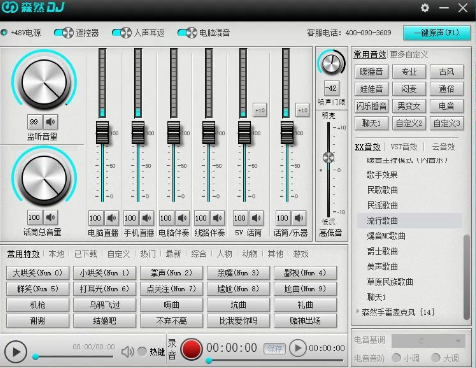
Task: Toggle the 遥控器 switch
Action: coord(63,33)
